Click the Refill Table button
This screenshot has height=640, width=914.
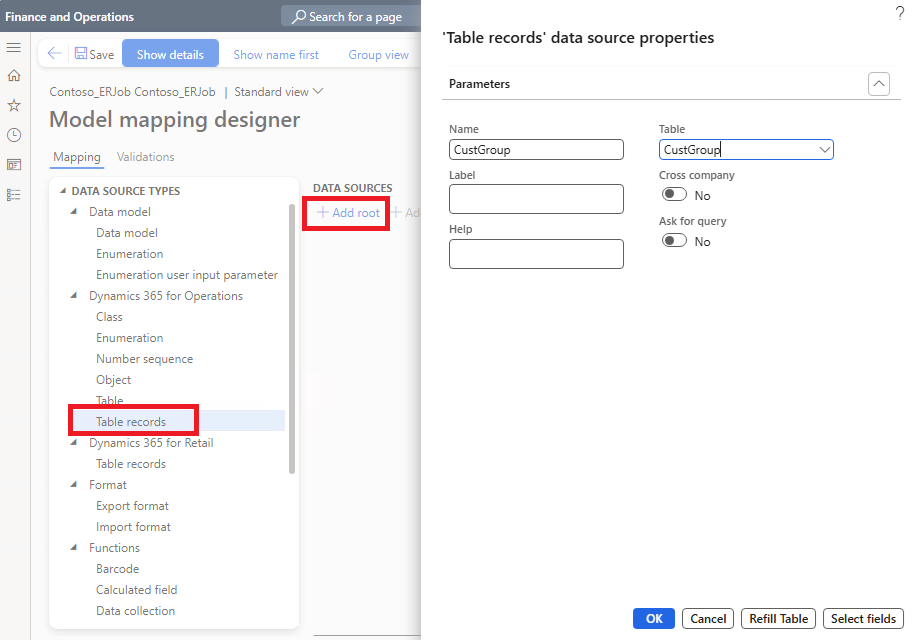(x=778, y=619)
